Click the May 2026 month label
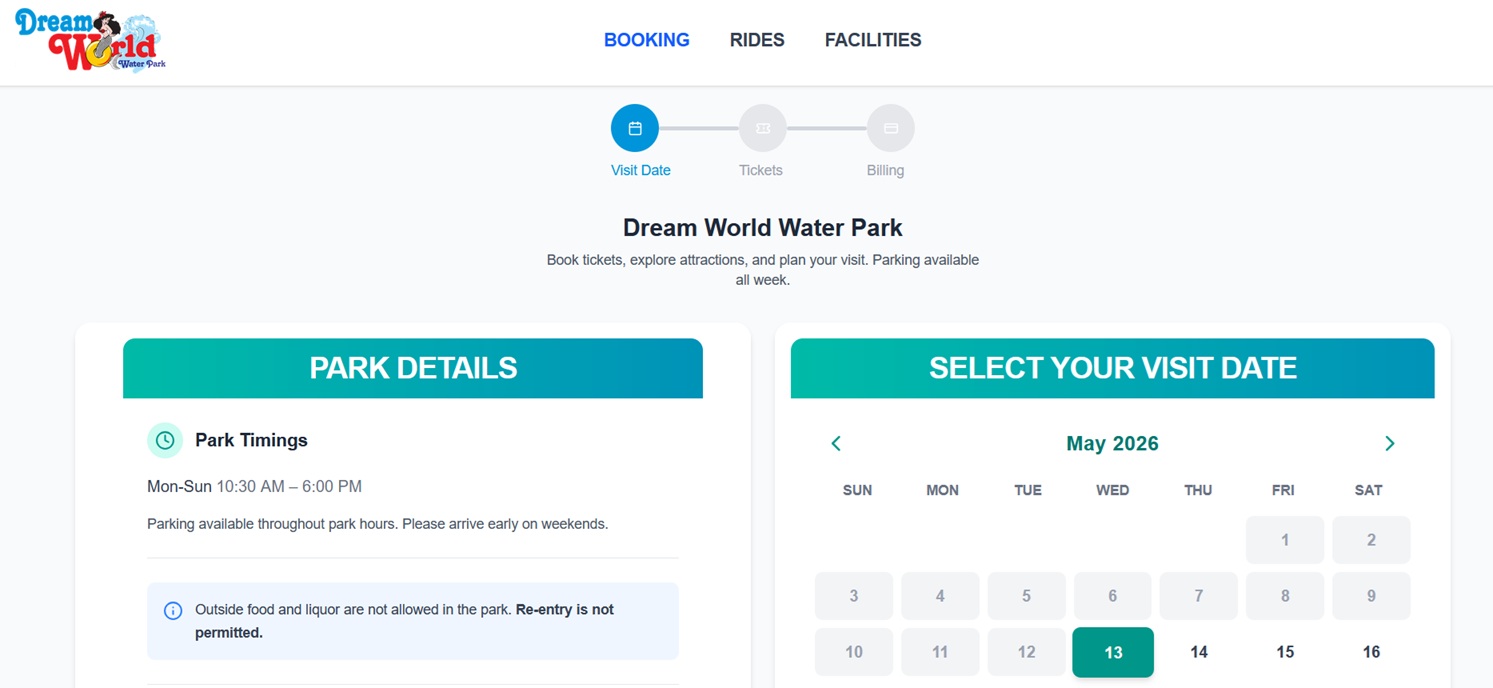Screen dimensions: 1493x688 tap(1112, 443)
